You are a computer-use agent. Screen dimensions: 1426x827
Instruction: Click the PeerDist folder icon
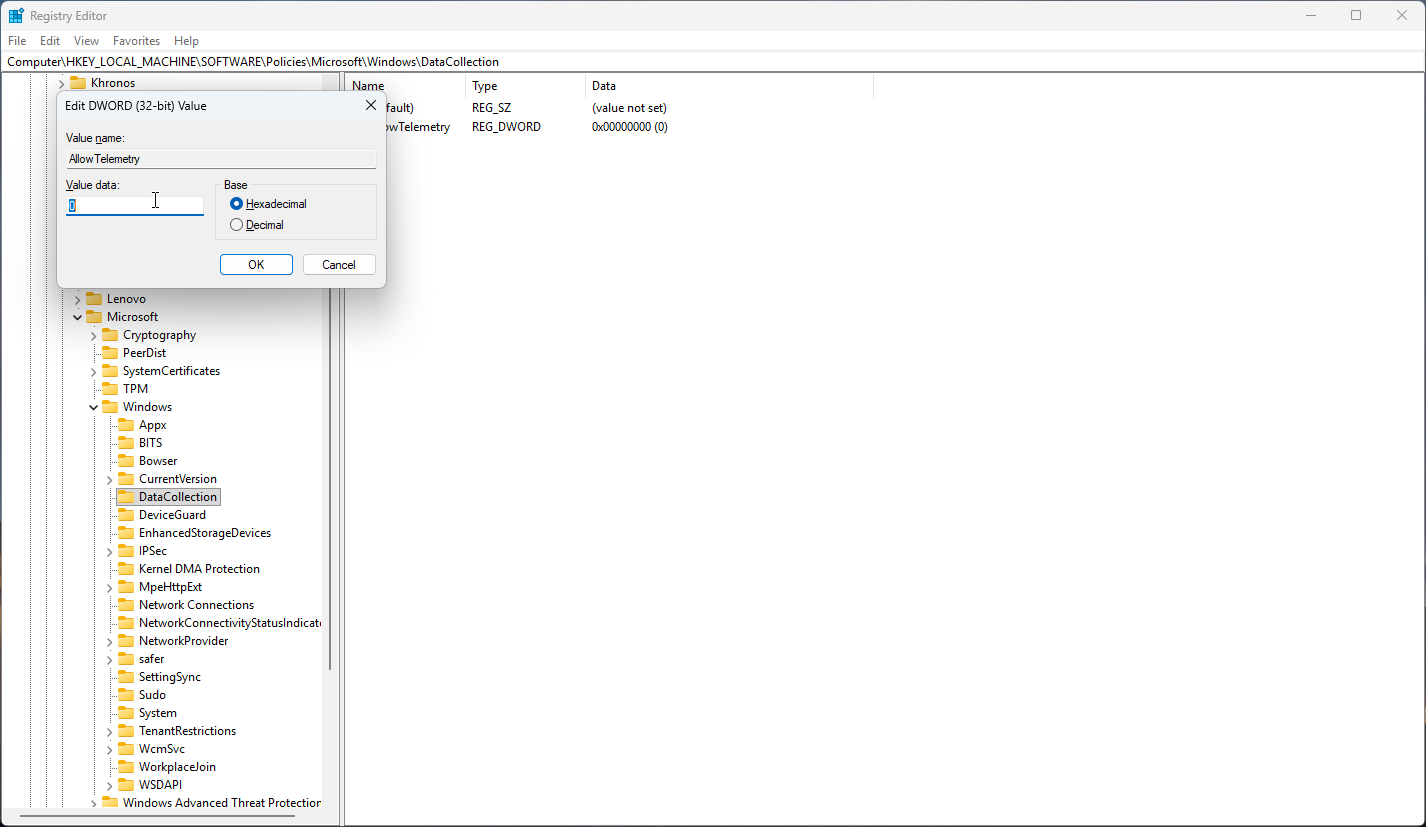click(x=110, y=353)
